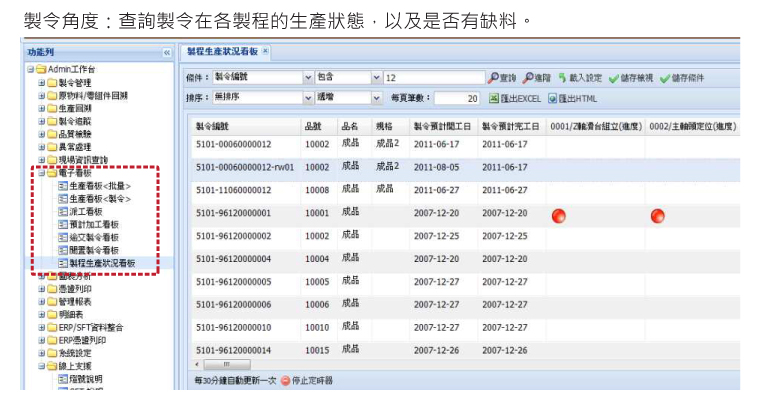Viewport: 760px width, 410px height.
Task: Open the 無排序 sort field dropdown
Action: tap(307, 98)
